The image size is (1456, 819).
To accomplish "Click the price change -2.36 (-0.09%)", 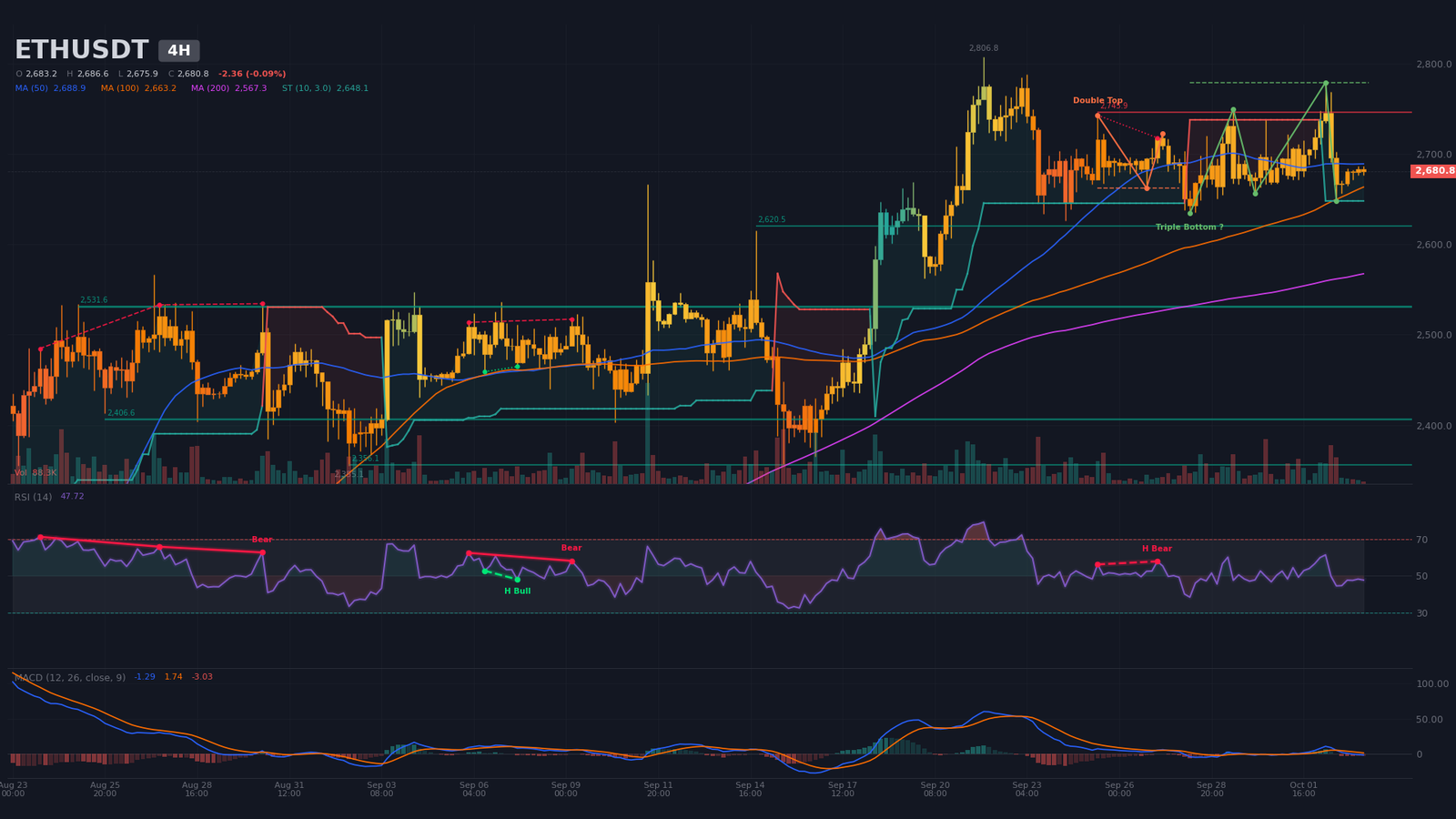I will click(x=252, y=74).
